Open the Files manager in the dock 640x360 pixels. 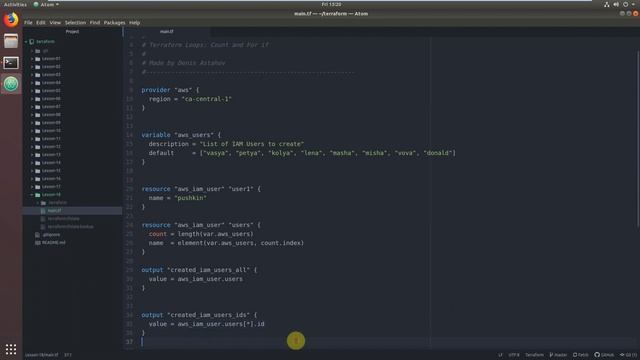(x=11, y=41)
